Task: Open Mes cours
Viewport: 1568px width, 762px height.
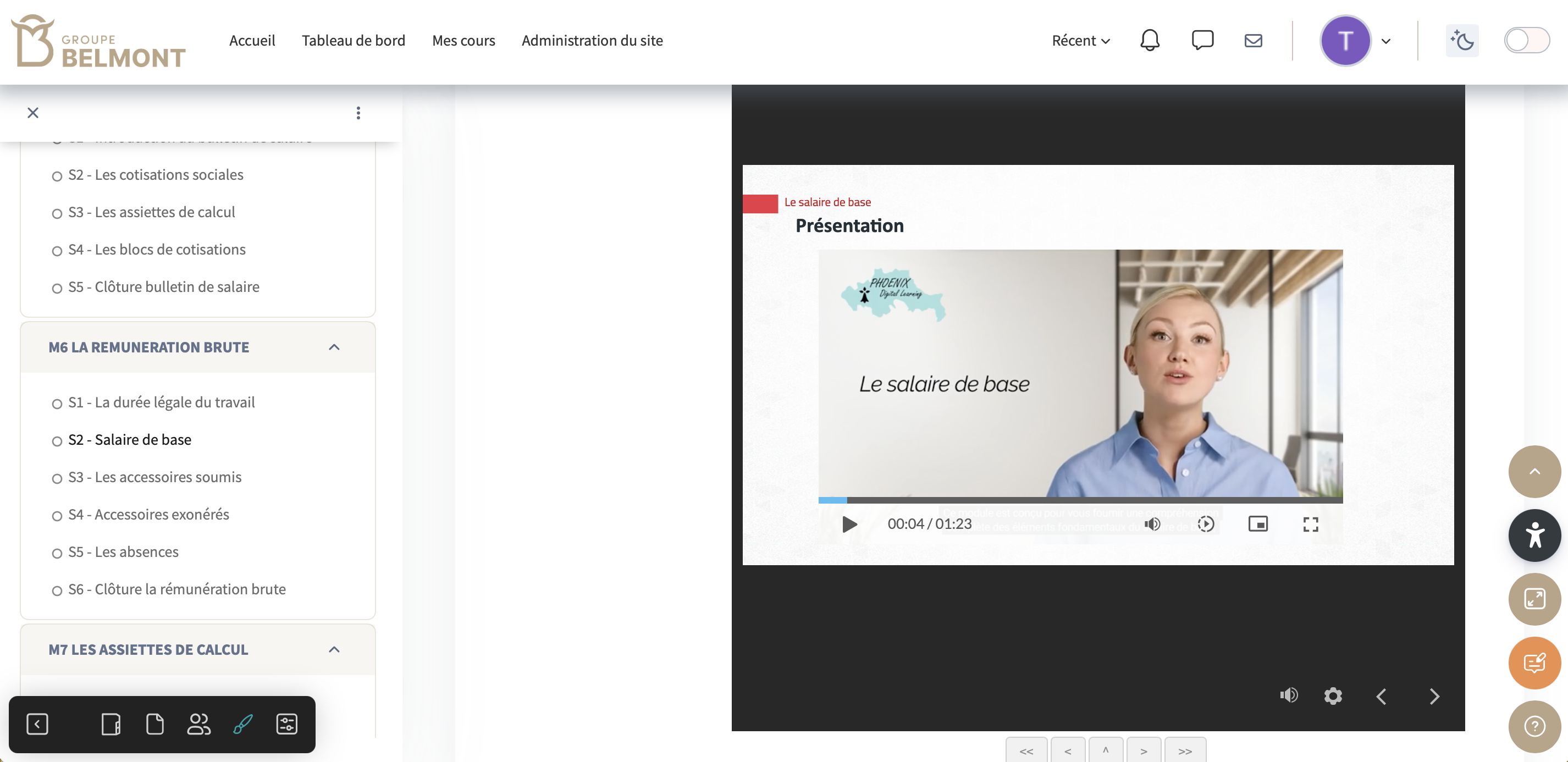Action: pyautogui.click(x=463, y=41)
